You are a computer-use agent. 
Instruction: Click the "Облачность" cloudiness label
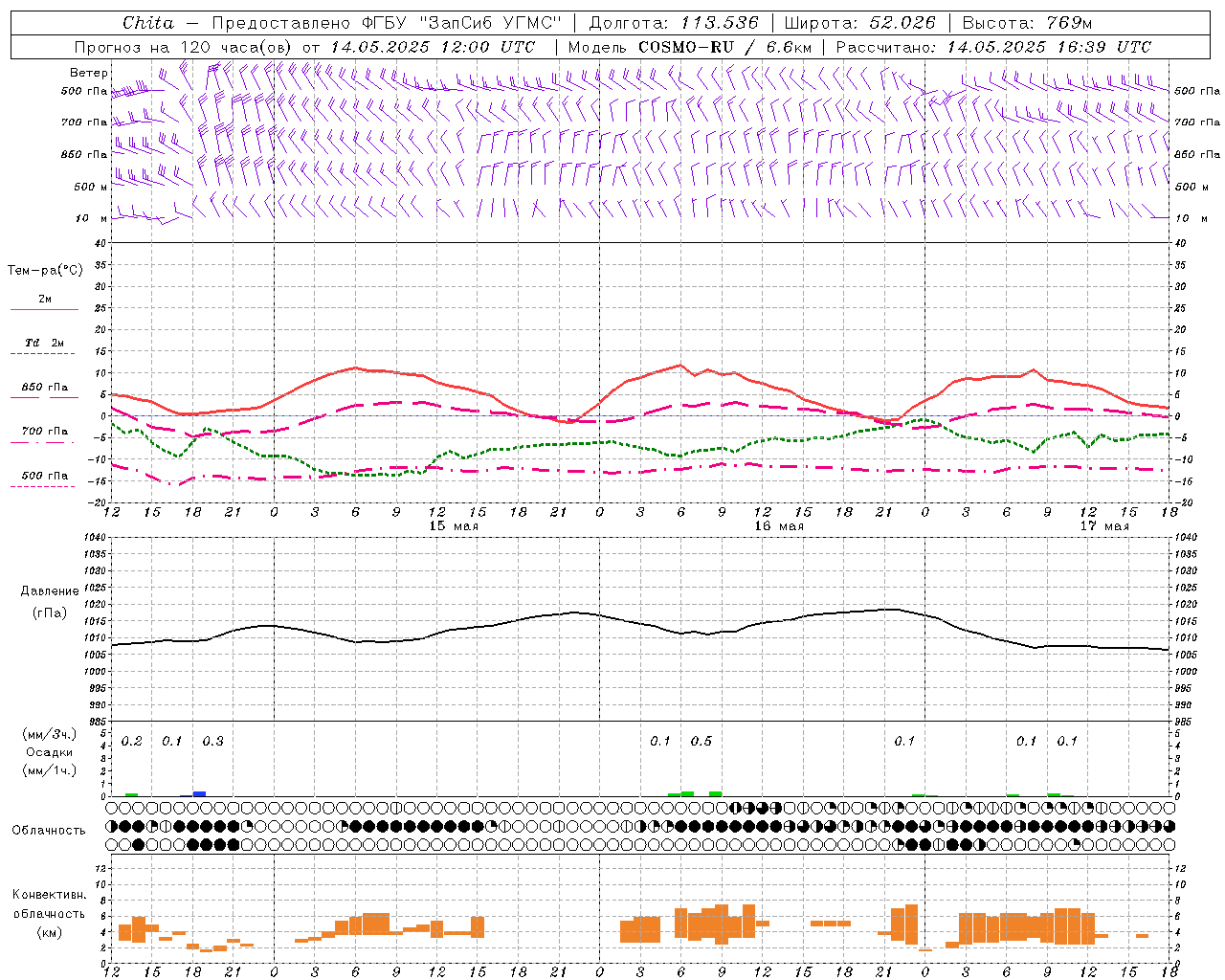click(x=49, y=830)
